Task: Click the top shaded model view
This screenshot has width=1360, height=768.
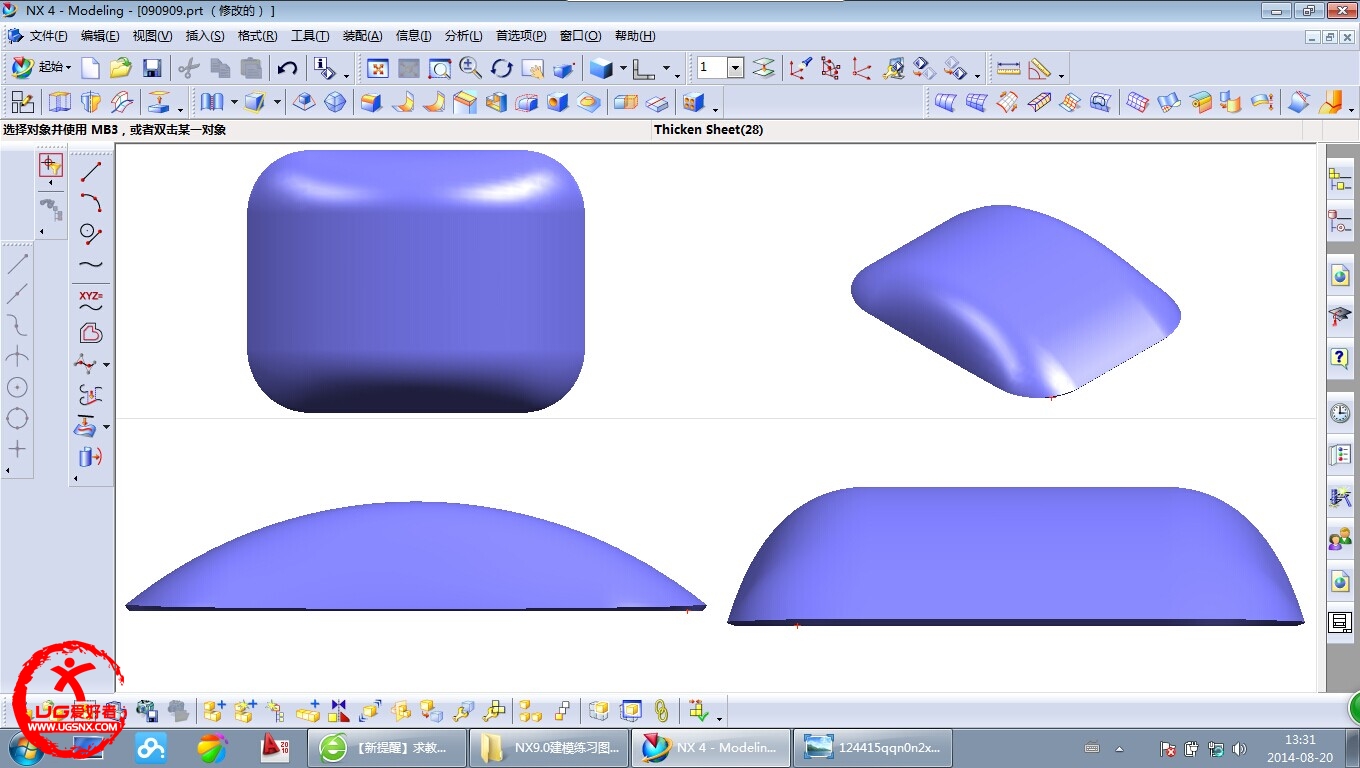Action: pyautogui.click(x=415, y=281)
